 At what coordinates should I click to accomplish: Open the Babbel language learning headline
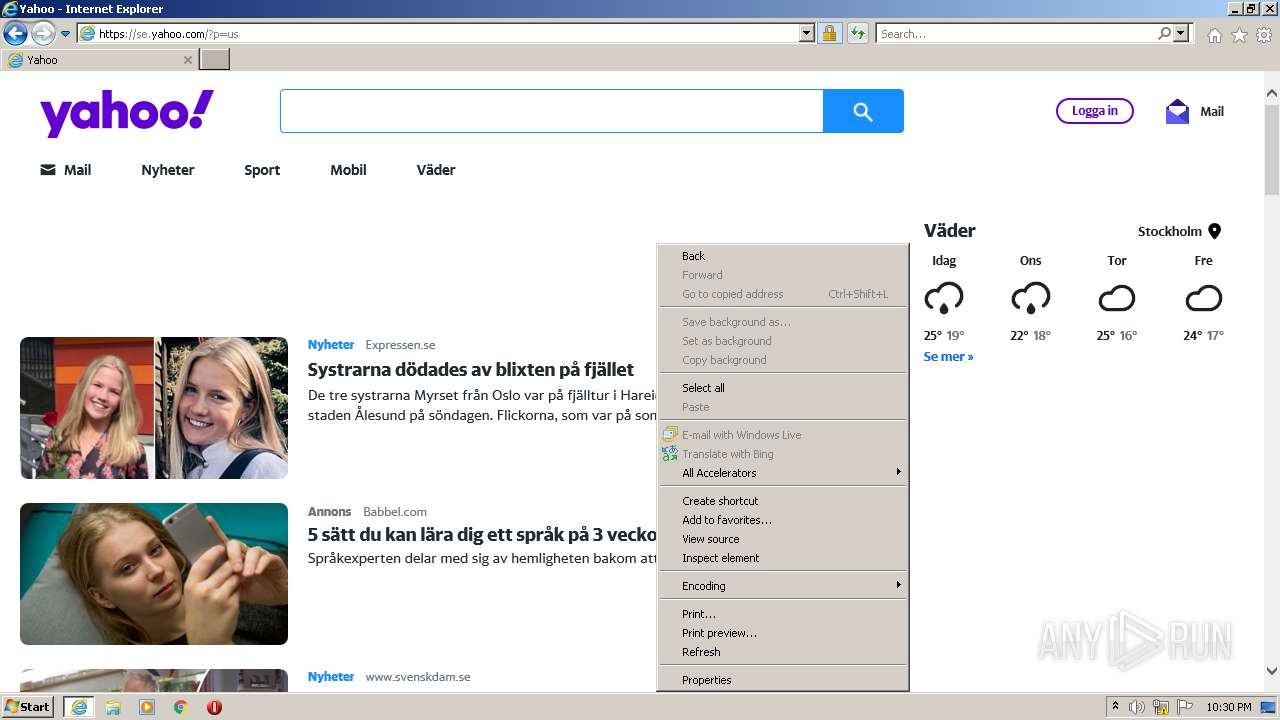[482, 535]
